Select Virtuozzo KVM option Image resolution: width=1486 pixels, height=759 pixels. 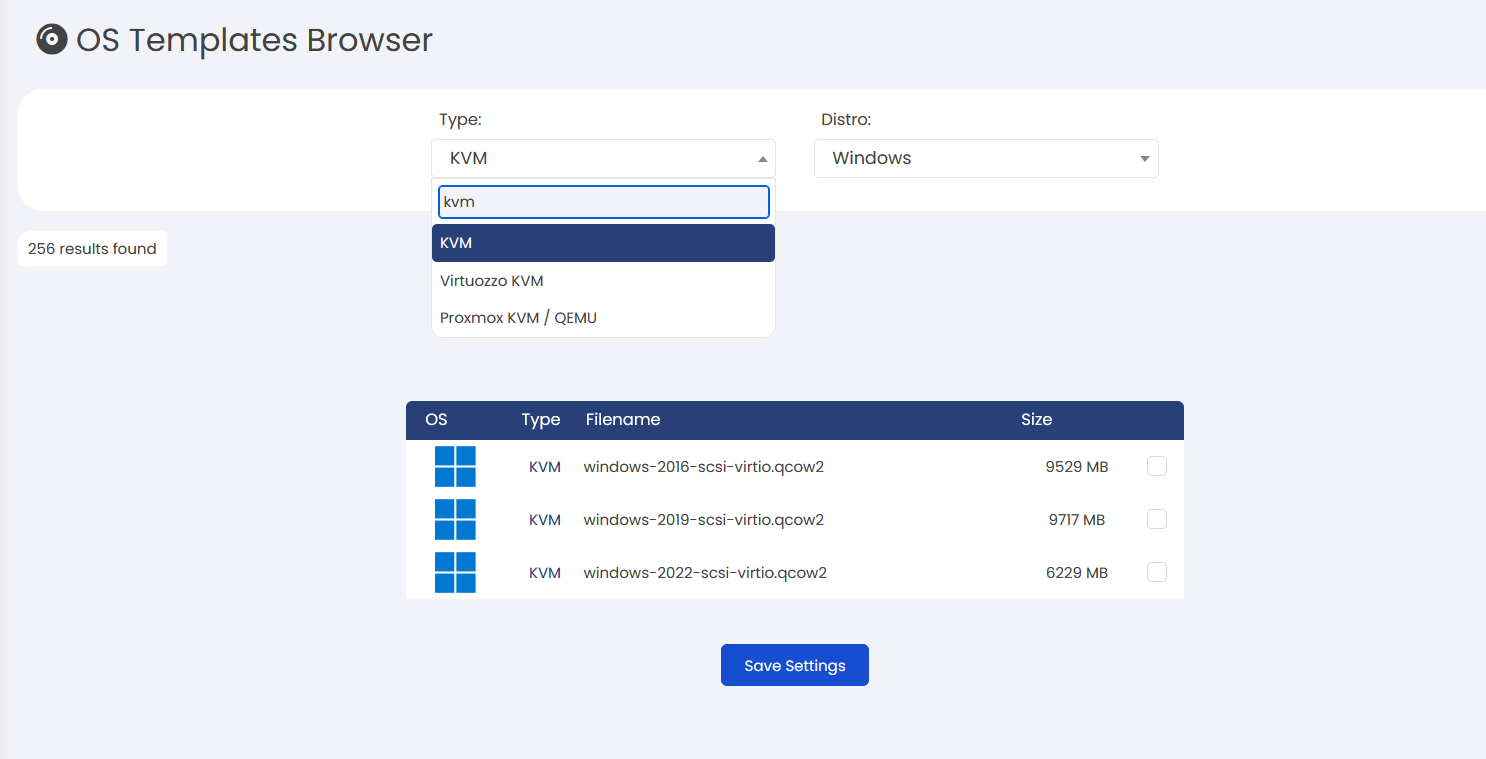(x=603, y=281)
